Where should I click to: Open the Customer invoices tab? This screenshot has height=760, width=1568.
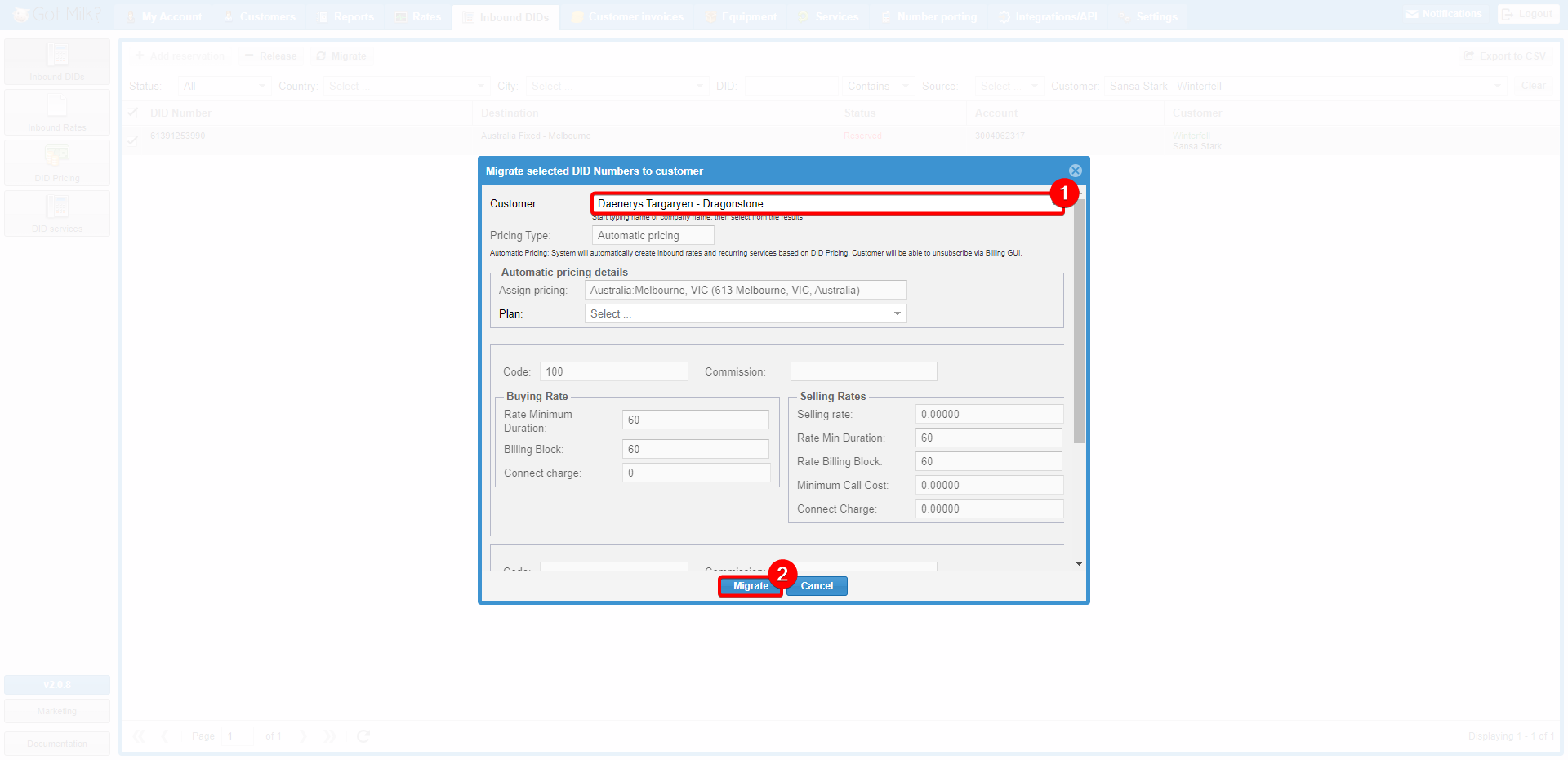[627, 16]
